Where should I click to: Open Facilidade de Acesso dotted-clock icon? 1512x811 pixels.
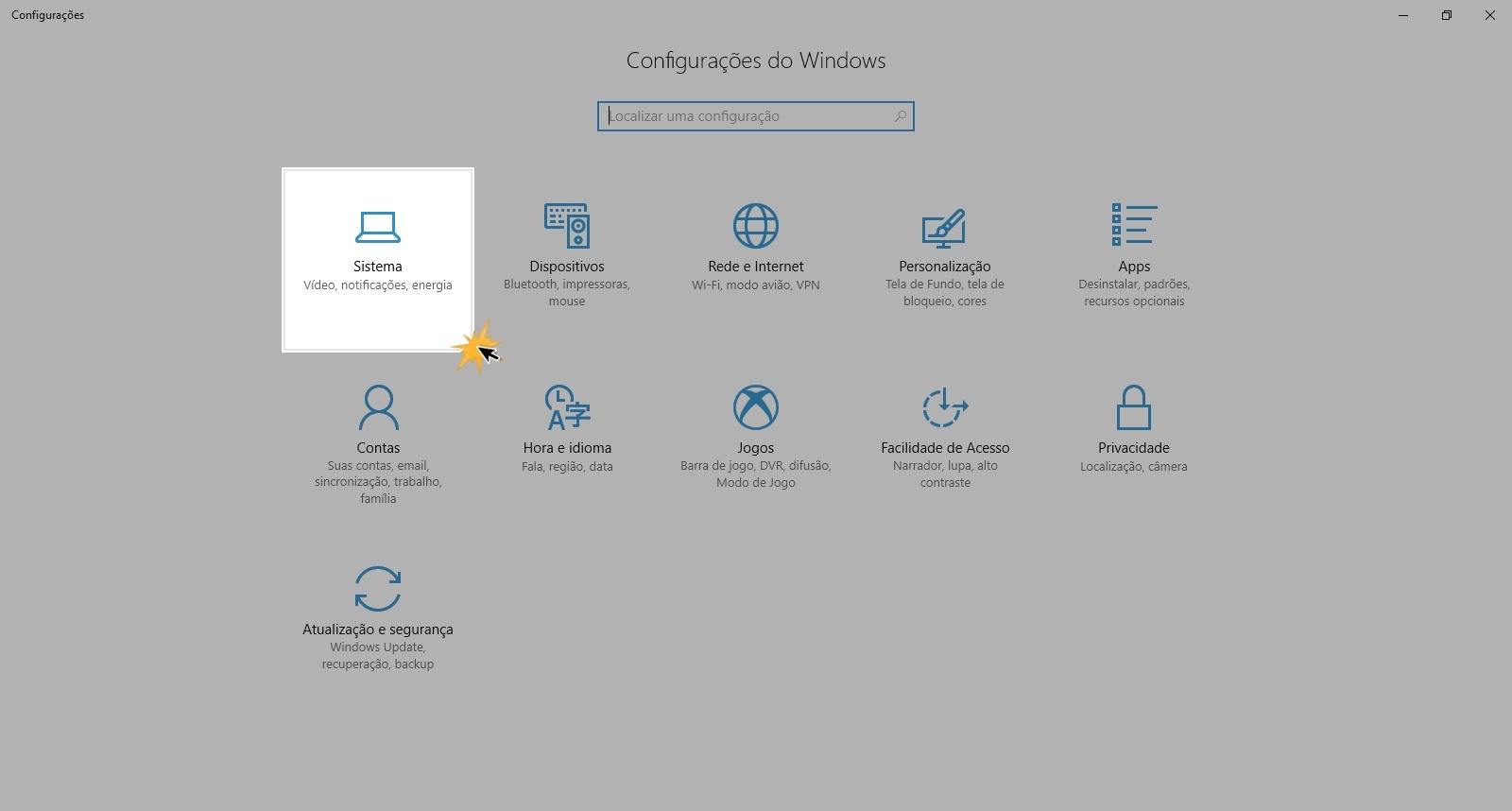click(x=945, y=407)
